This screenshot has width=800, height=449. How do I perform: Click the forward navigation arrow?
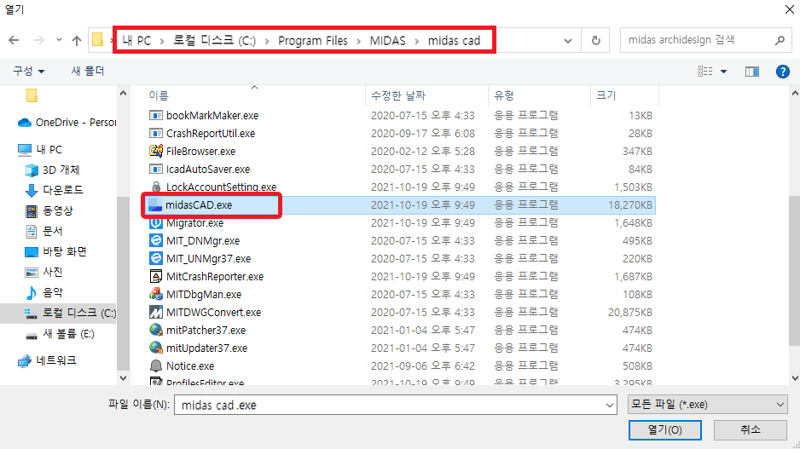39,40
